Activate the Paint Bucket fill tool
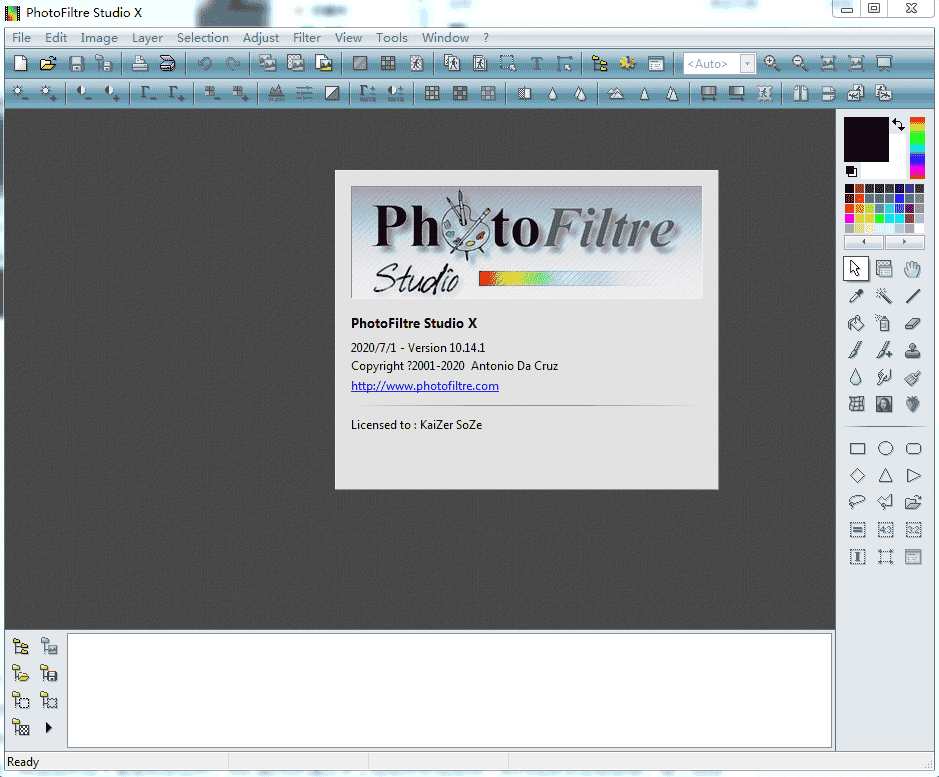The image size is (939, 777). pos(856,323)
